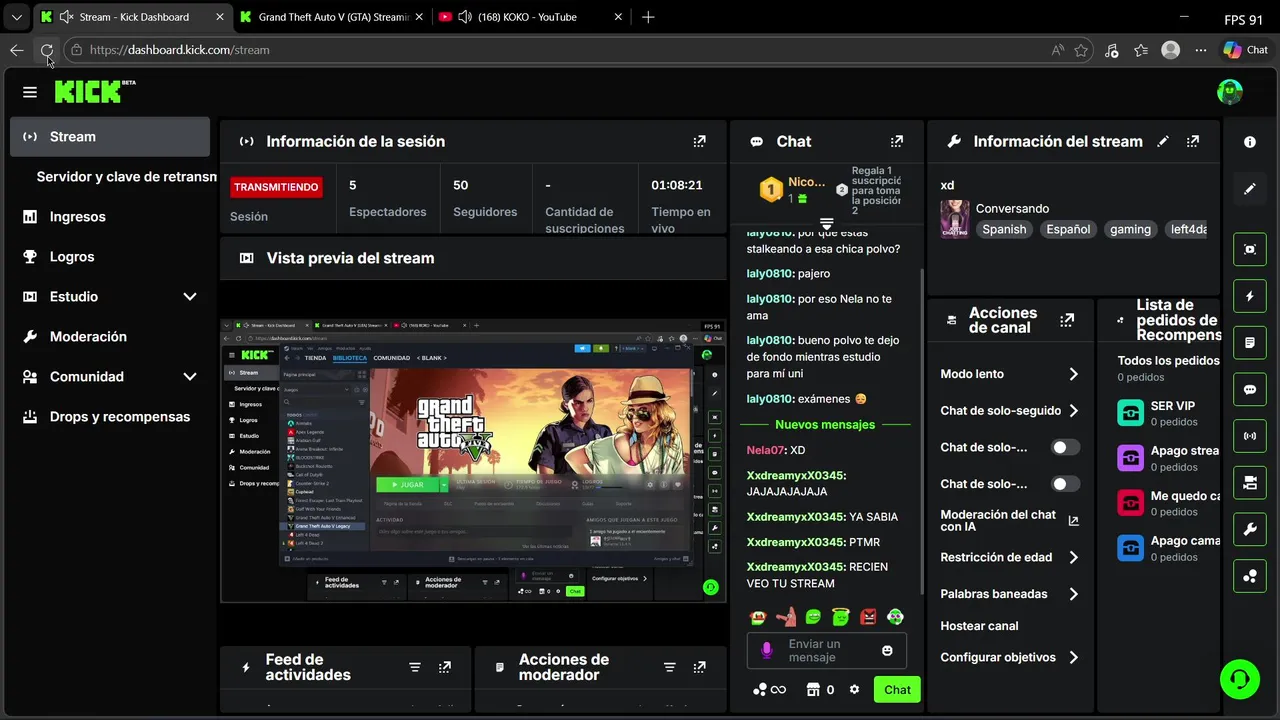Viewport: 1280px width, 720px height.
Task: Click the gaming tag chip
Action: tap(1130, 229)
